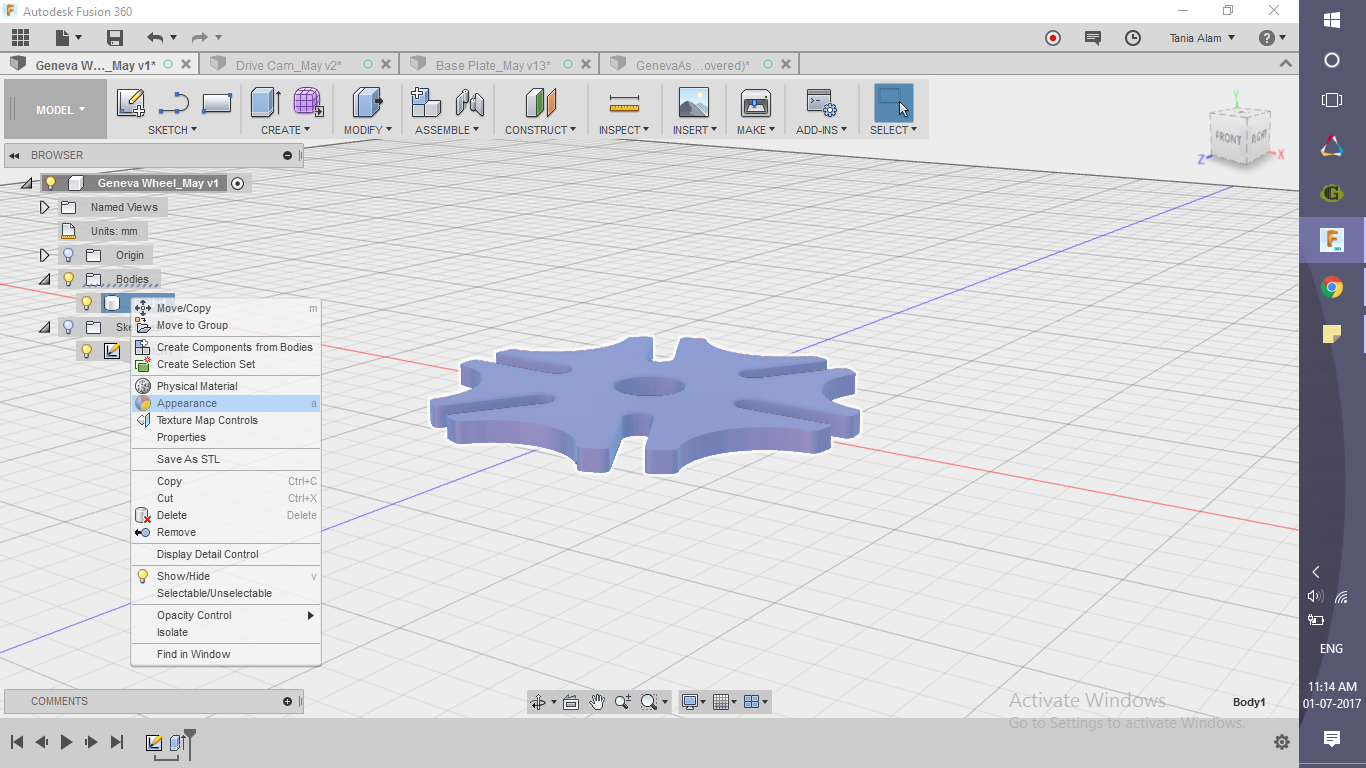Screen dimensions: 1366x768
Task: Click the Pan hand tool
Action: click(597, 702)
